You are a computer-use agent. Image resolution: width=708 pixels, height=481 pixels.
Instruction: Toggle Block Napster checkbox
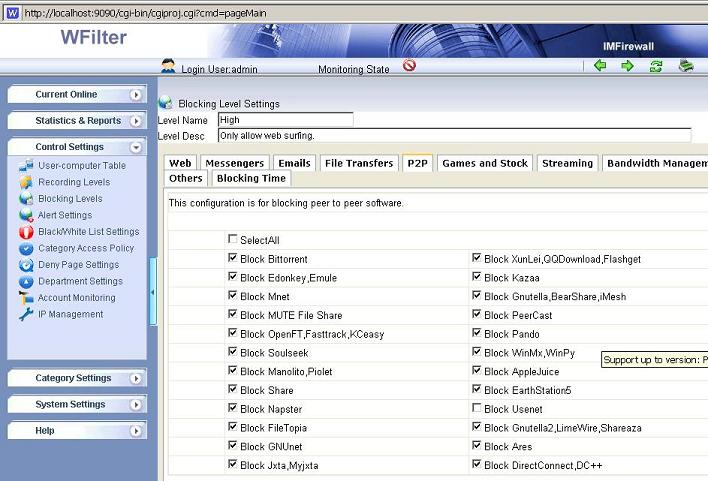[x=233, y=407]
